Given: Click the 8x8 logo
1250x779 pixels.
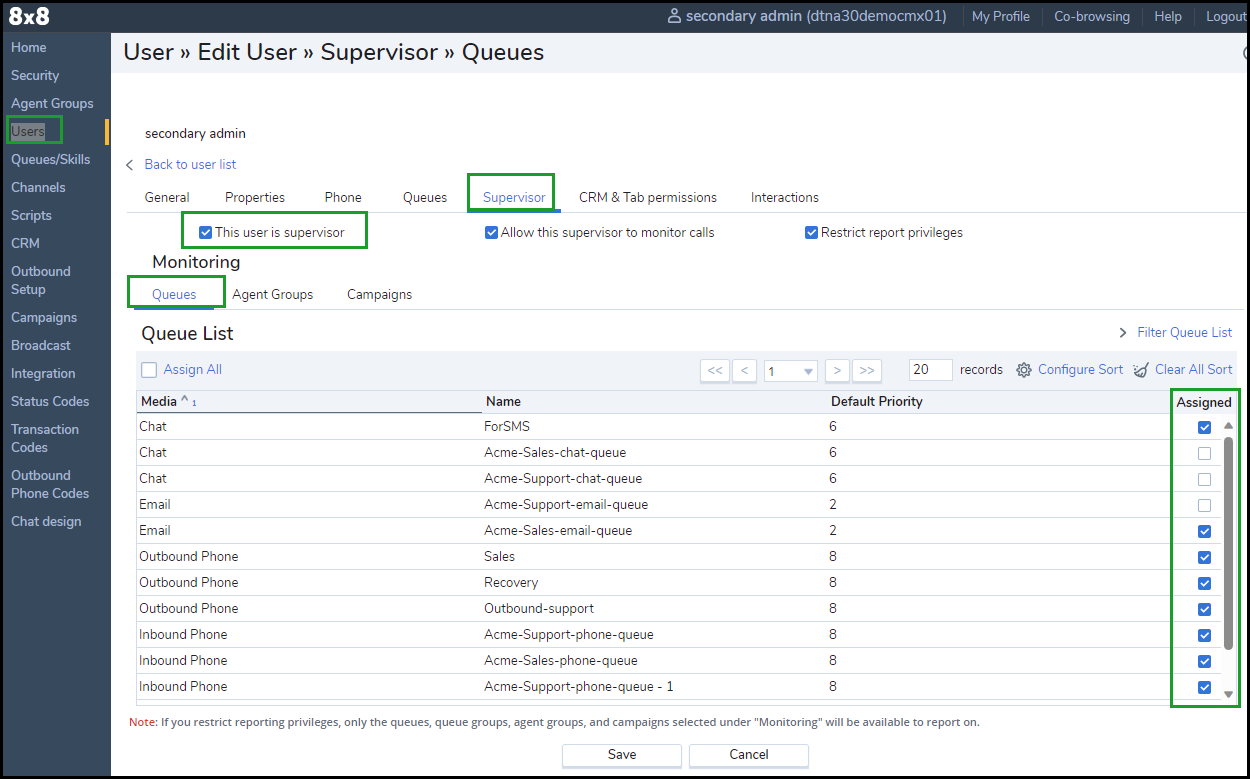Looking at the screenshot, I should (29, 16).
